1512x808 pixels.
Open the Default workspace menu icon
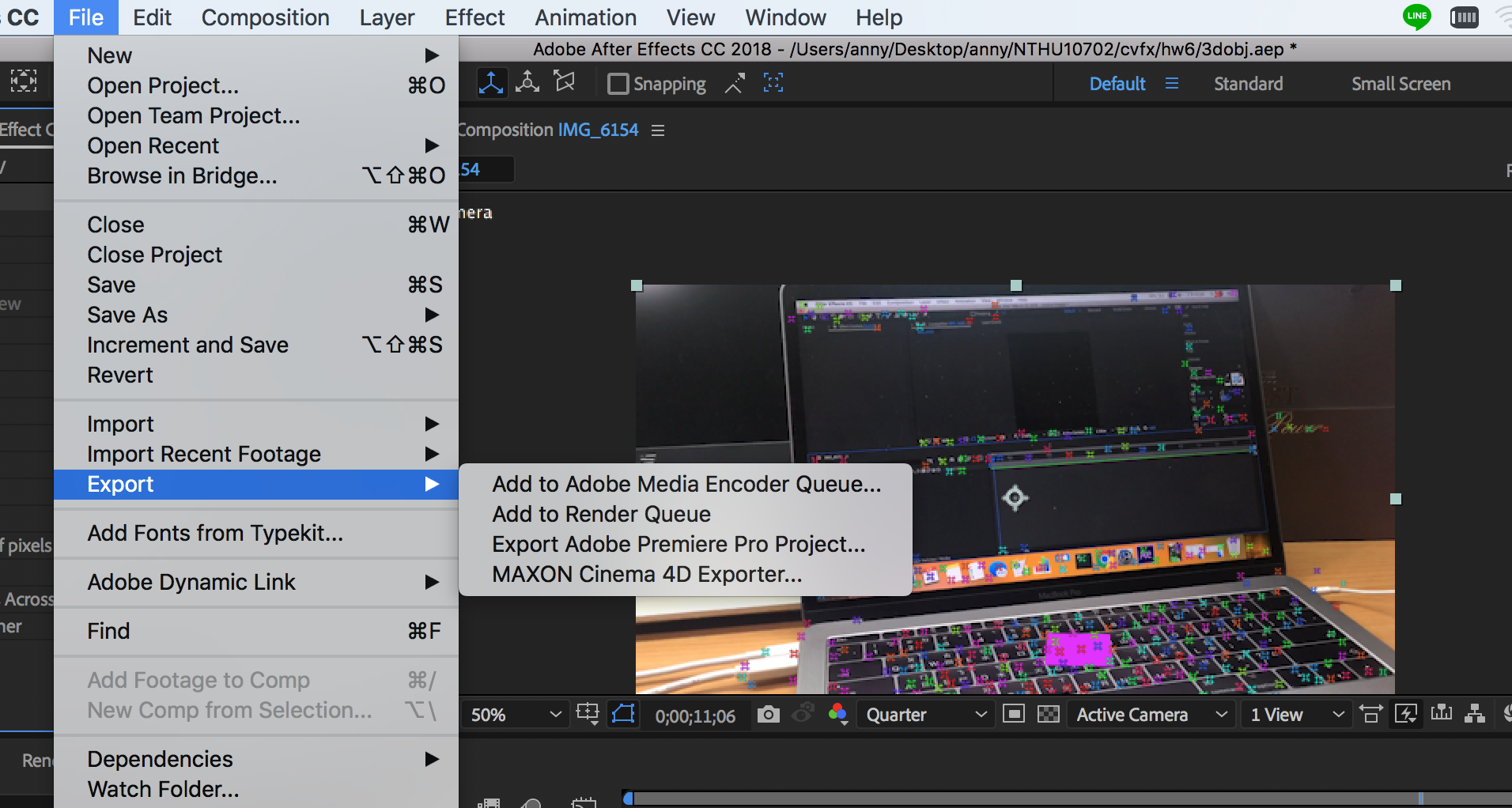coord(1172,84)
